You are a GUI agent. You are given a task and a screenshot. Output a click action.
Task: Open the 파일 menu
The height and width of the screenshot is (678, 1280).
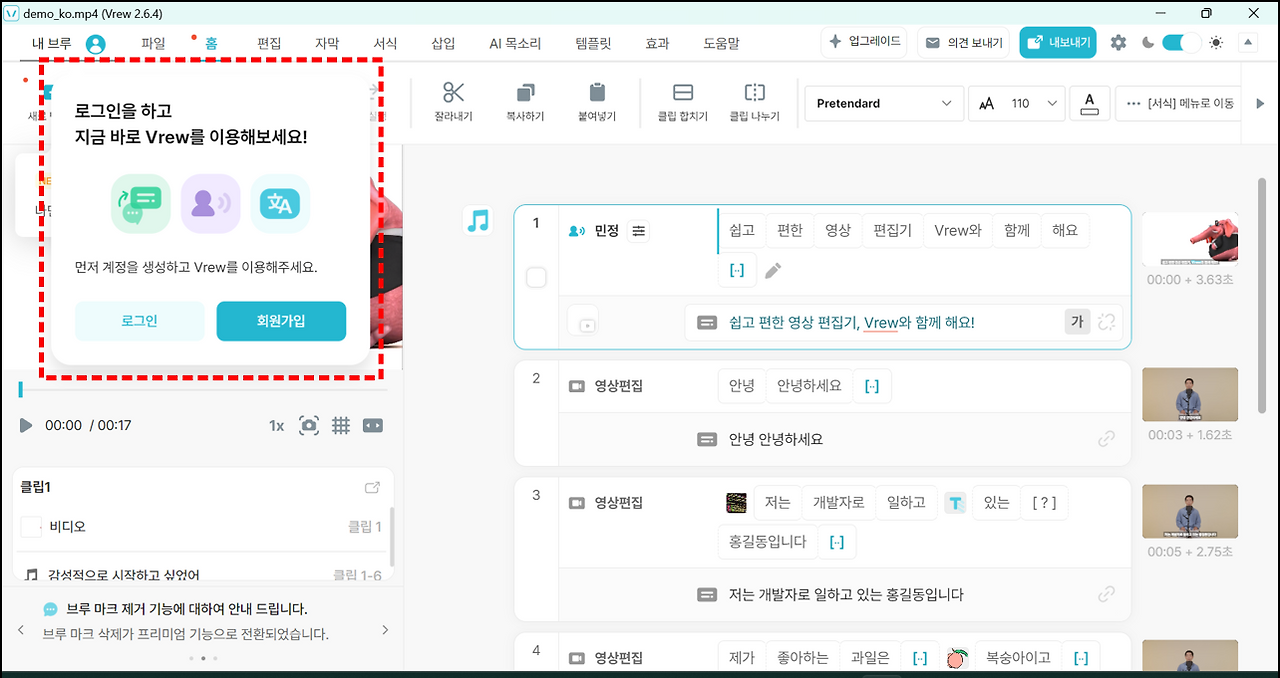[153, 43]
